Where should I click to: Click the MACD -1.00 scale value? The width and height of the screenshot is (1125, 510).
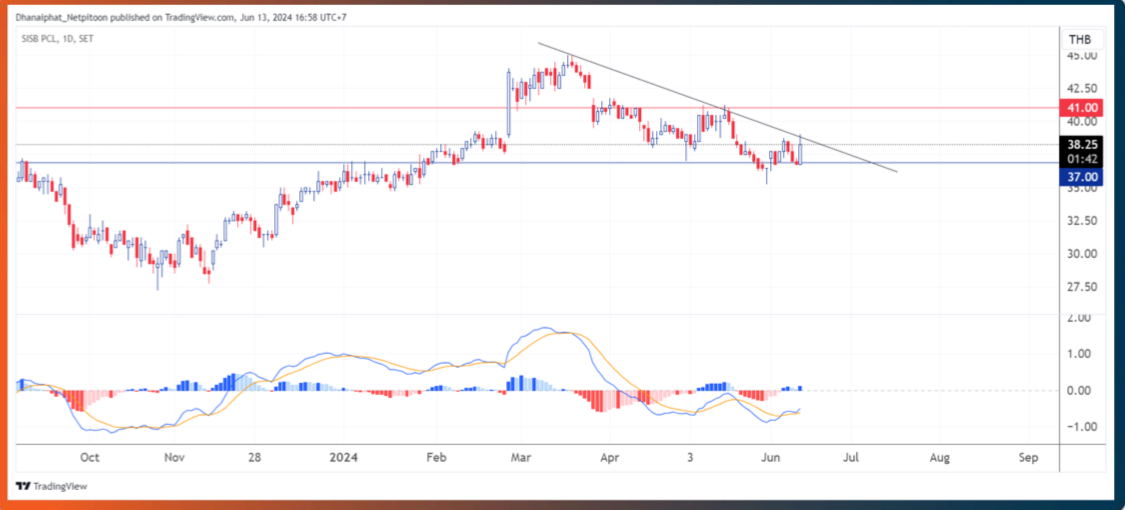(1078, 427)
